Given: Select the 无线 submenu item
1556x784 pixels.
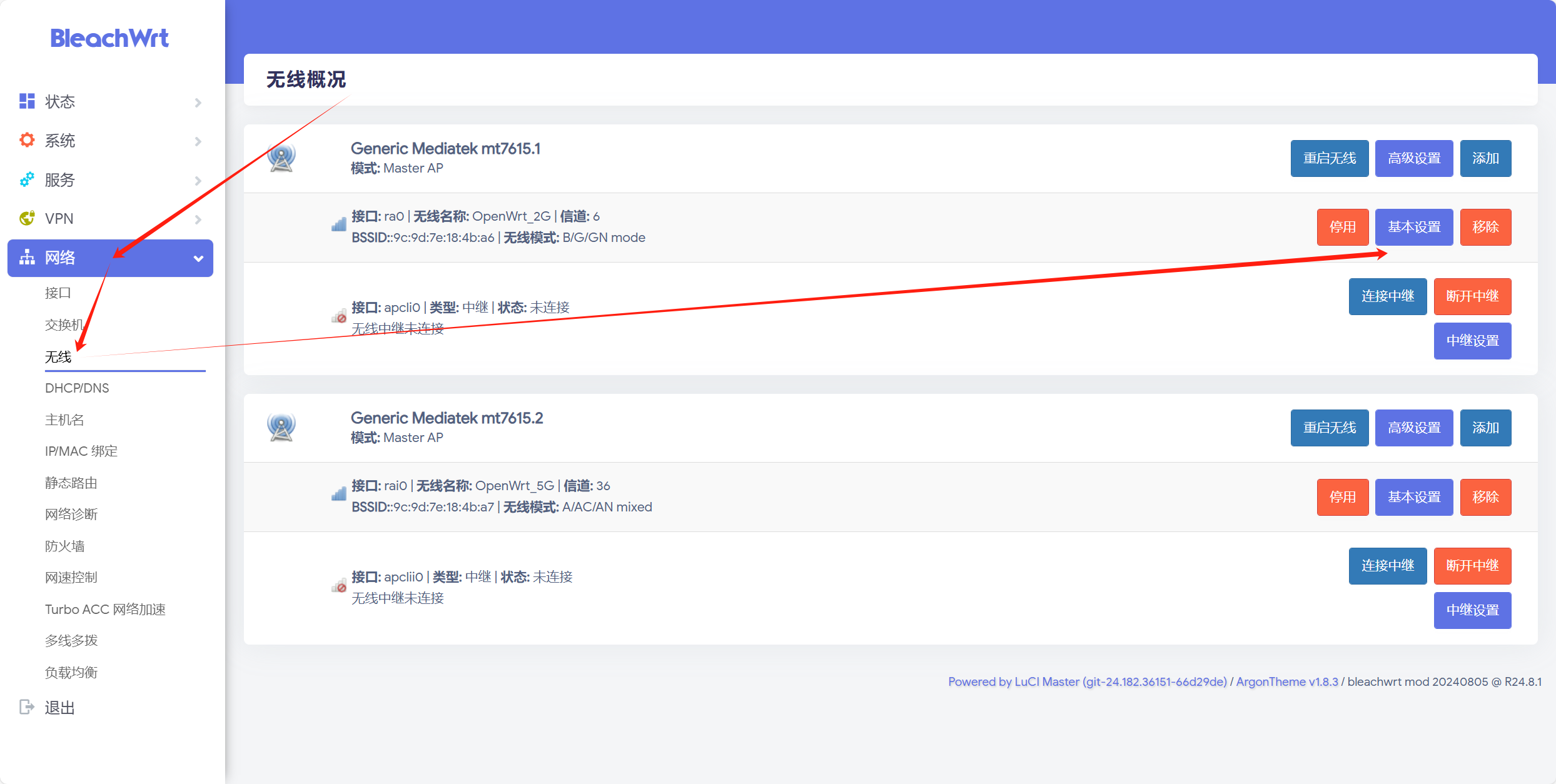Looking at the screenshot, I should coord(58,356).
